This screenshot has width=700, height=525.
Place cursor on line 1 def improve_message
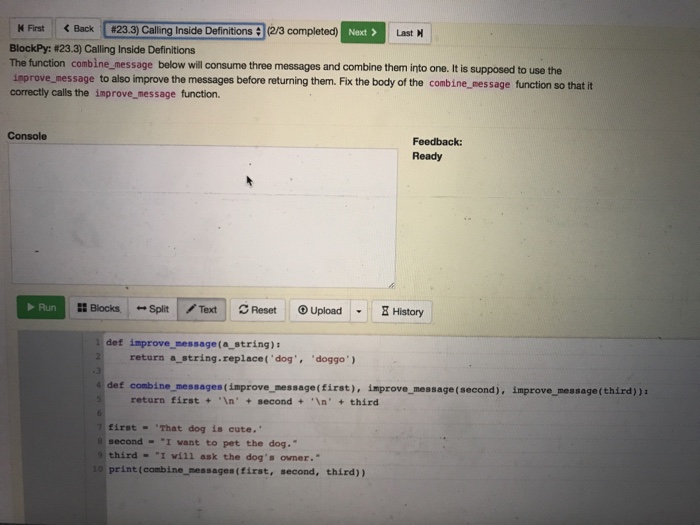[193, 344]
